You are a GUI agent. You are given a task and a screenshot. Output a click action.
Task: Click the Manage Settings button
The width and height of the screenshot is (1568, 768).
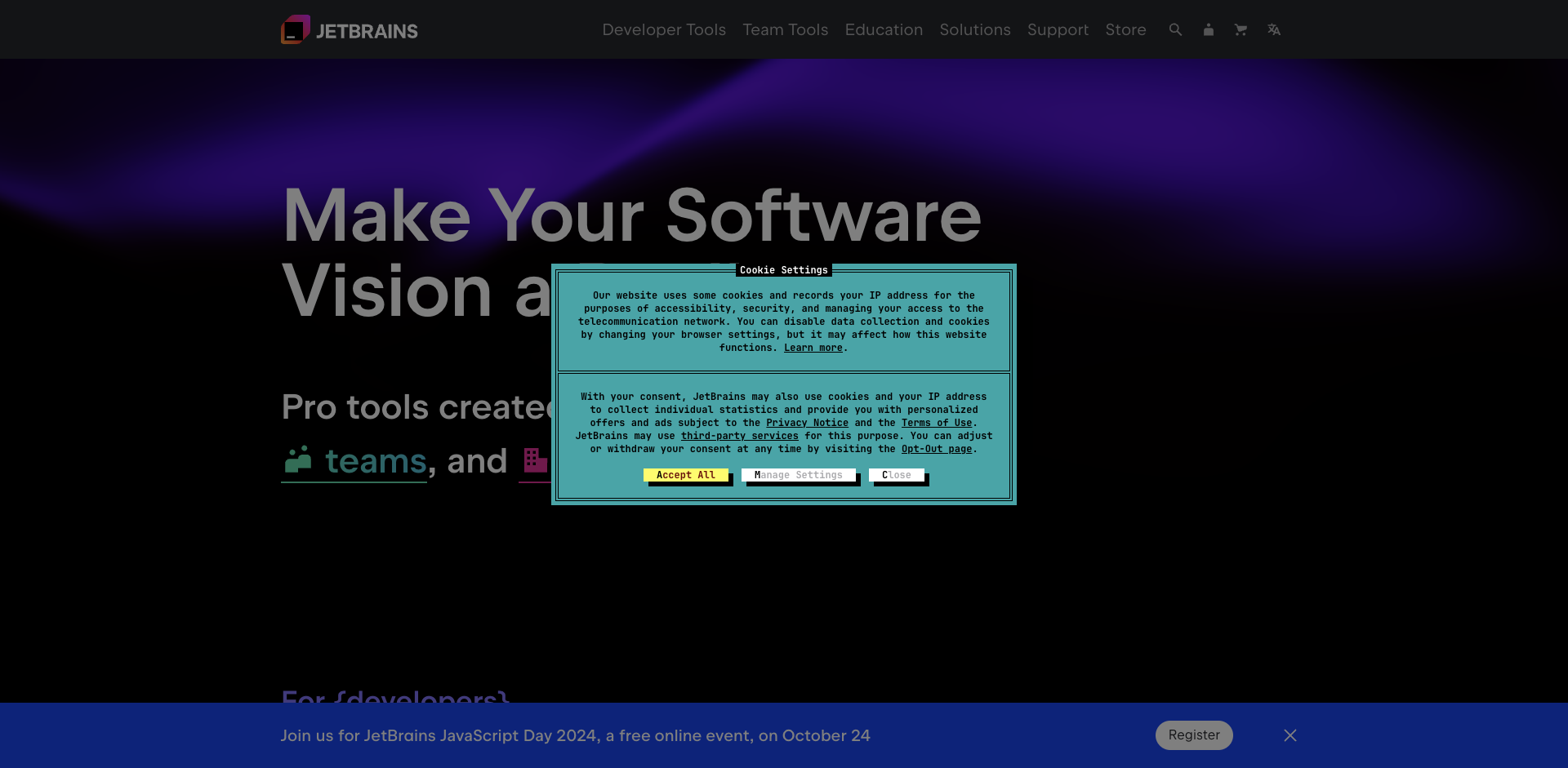point(799,475)
